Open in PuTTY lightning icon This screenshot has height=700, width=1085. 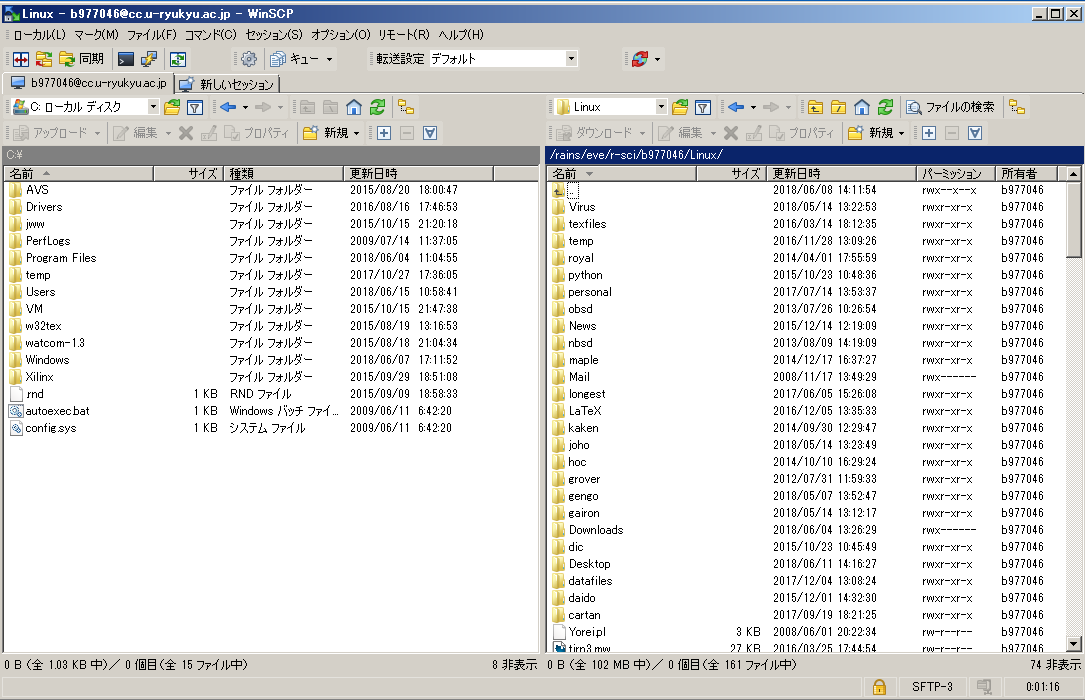pos(149,59)
